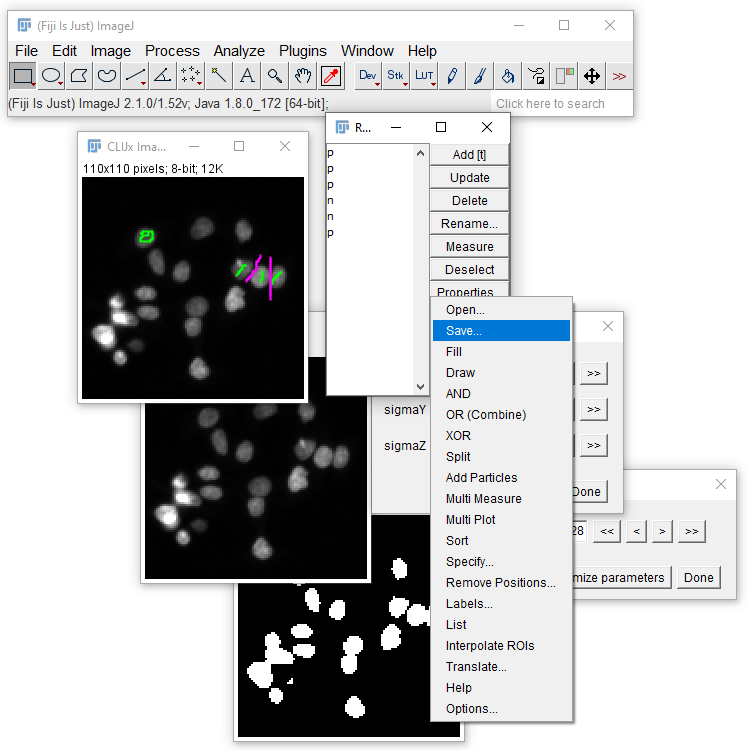748x750 pixels.
Task: Choose OR (Combine) in the popup menu
Action: (x=501, y=415)
